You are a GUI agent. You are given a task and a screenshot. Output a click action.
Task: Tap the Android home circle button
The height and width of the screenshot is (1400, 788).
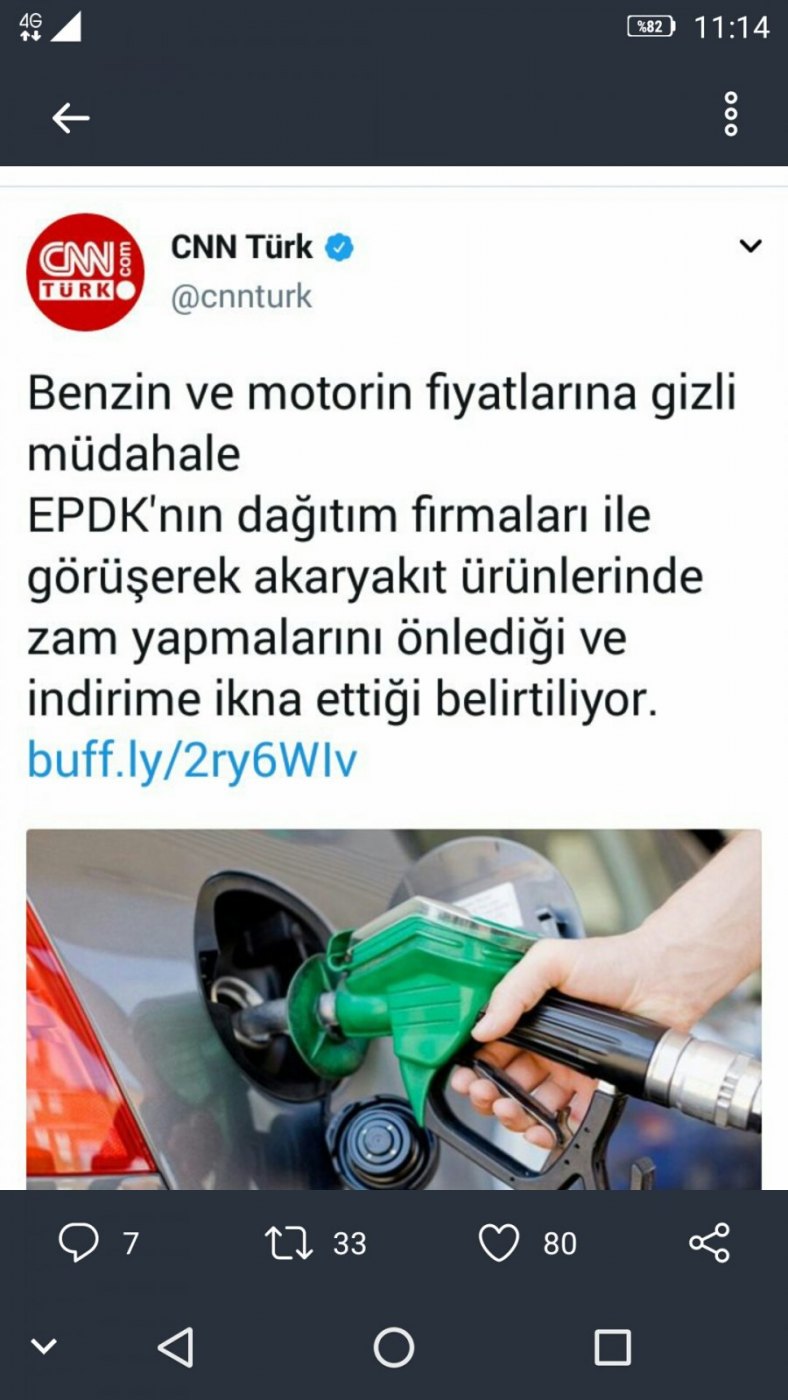pyautogui.click(x=394, y=1347)
